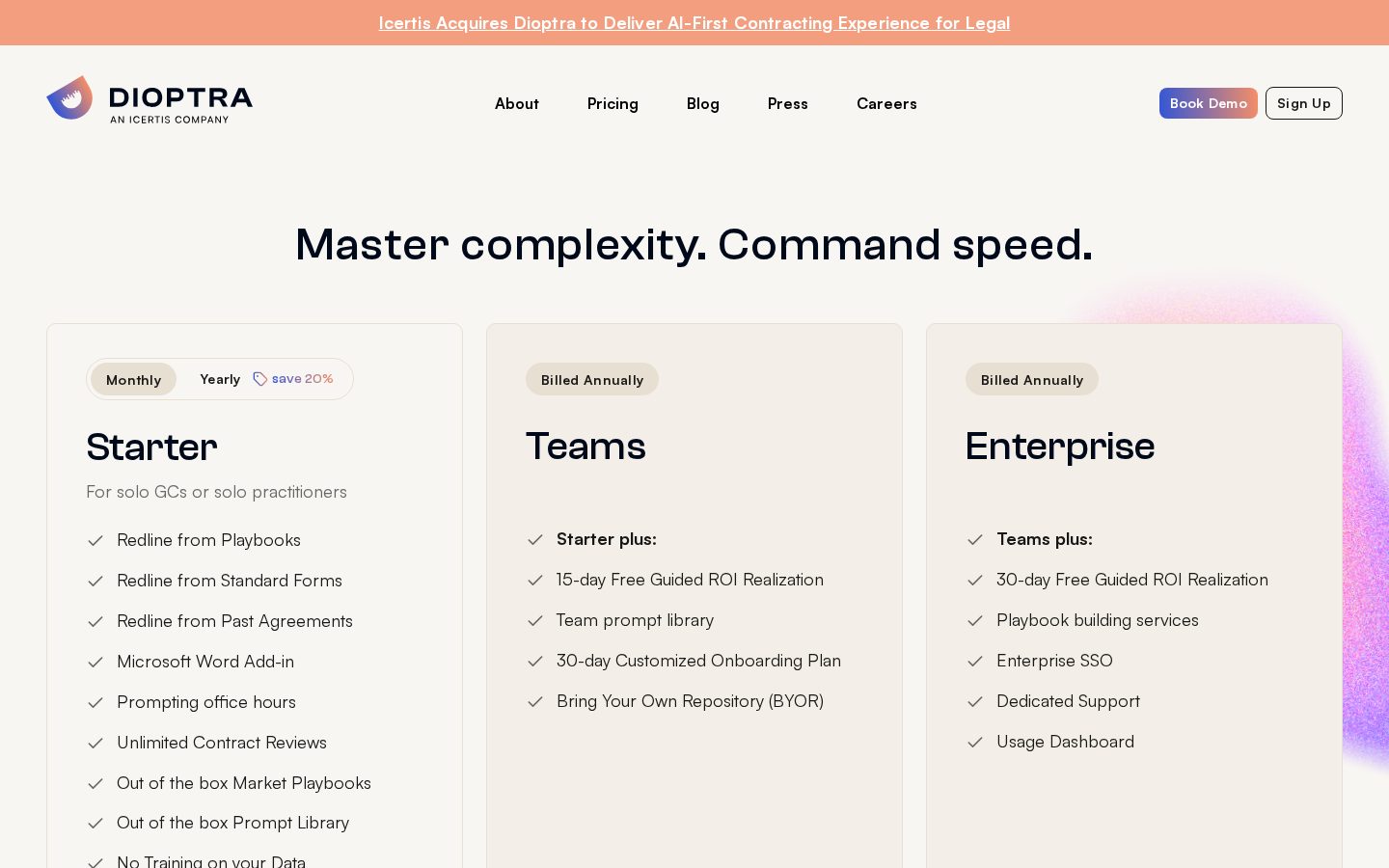Click checkmark beside 15-day Free Guided ROI Realization

[535, 581]
